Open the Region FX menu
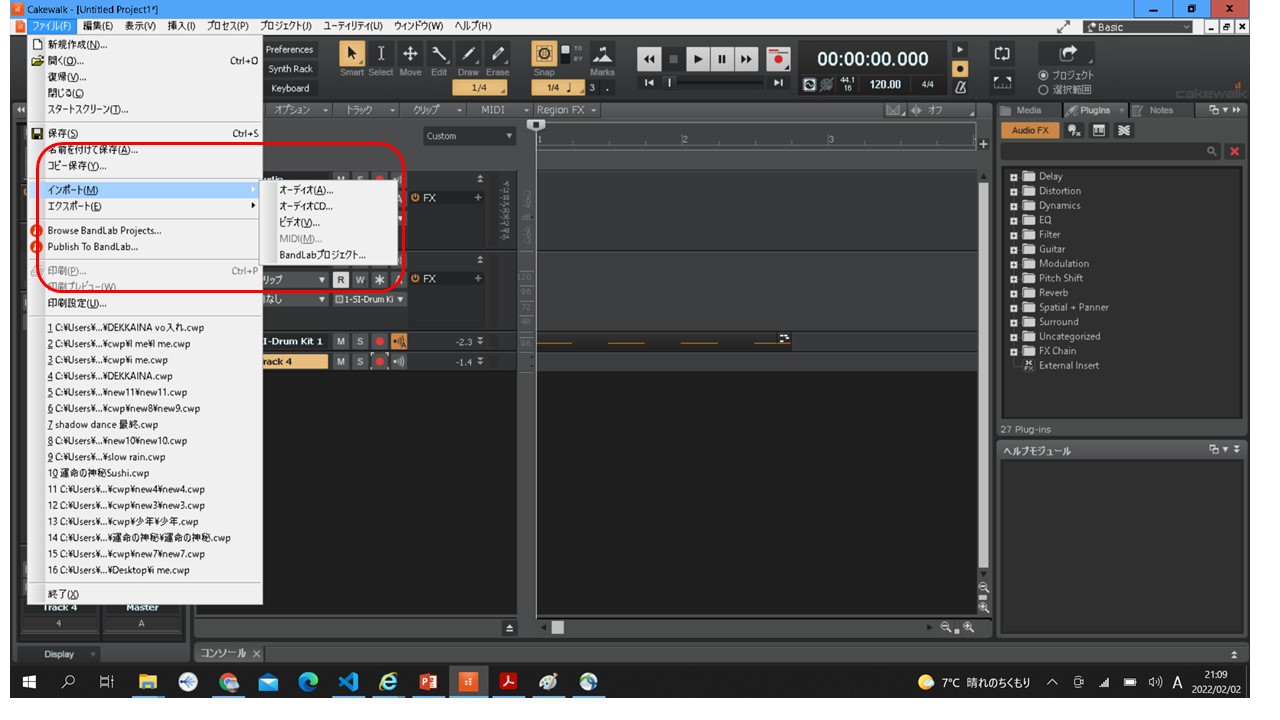 point(567,110)
